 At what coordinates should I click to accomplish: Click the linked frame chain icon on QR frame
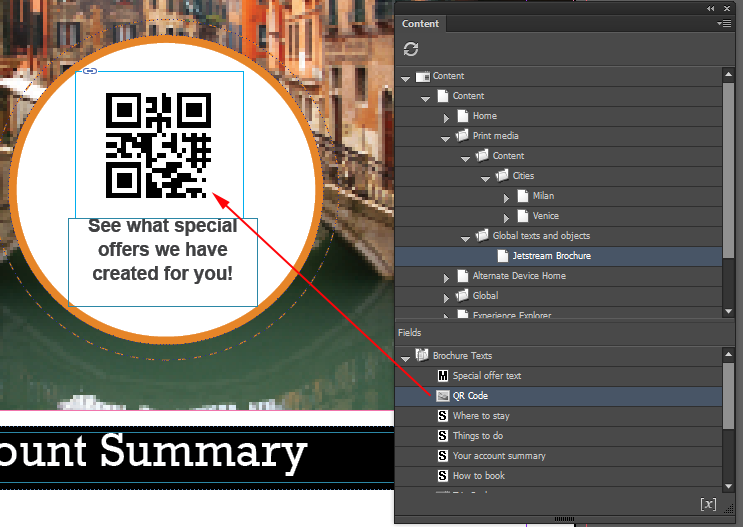tap(90, 71)
